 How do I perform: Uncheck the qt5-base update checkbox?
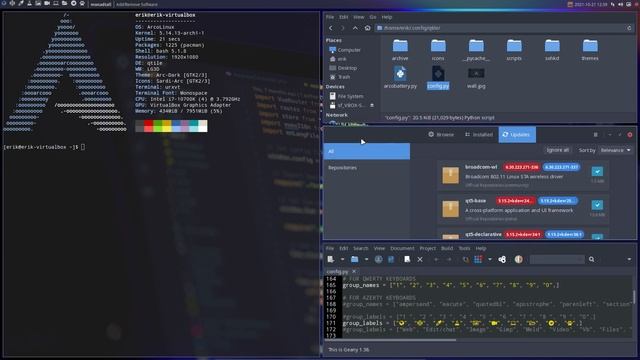coord(597,205)
